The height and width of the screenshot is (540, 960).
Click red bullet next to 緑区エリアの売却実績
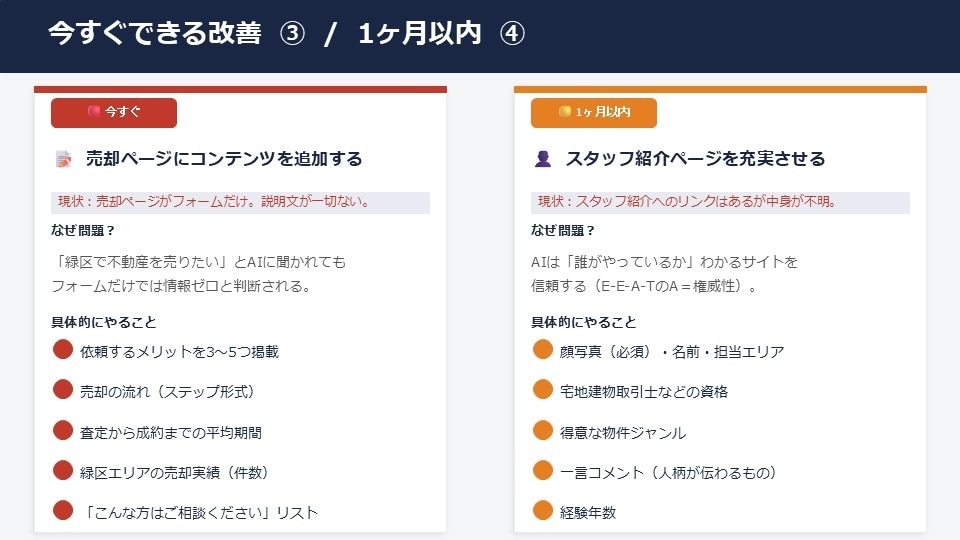tap(62, 470)
